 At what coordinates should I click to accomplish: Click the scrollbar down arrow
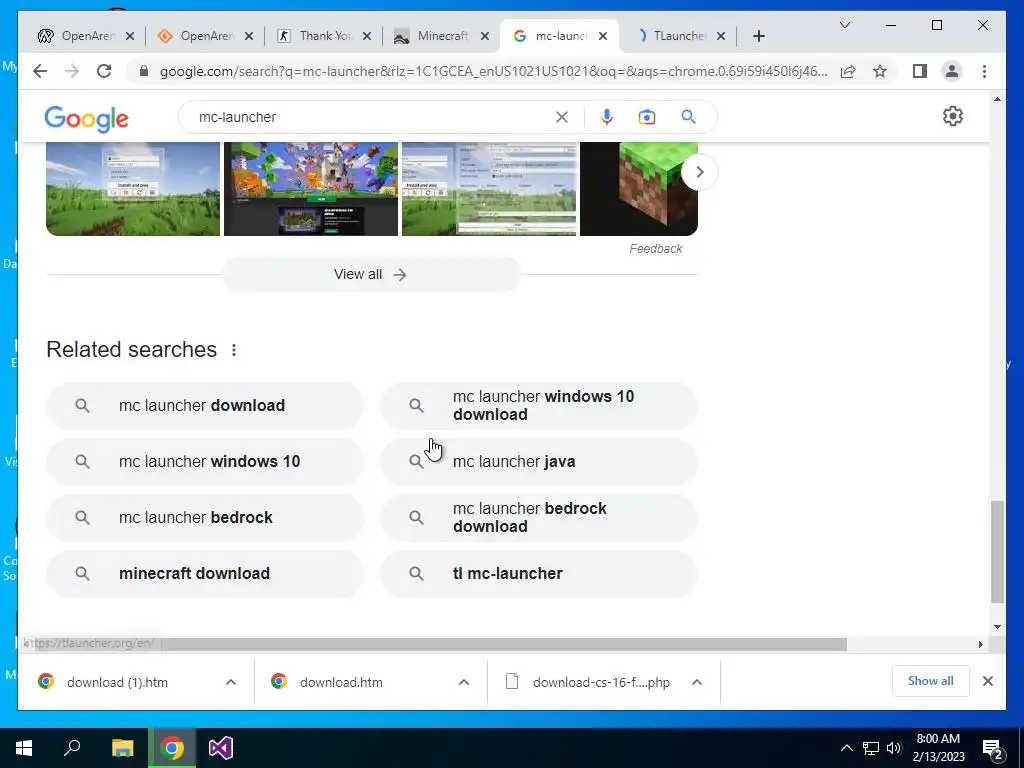click(997, 627)
